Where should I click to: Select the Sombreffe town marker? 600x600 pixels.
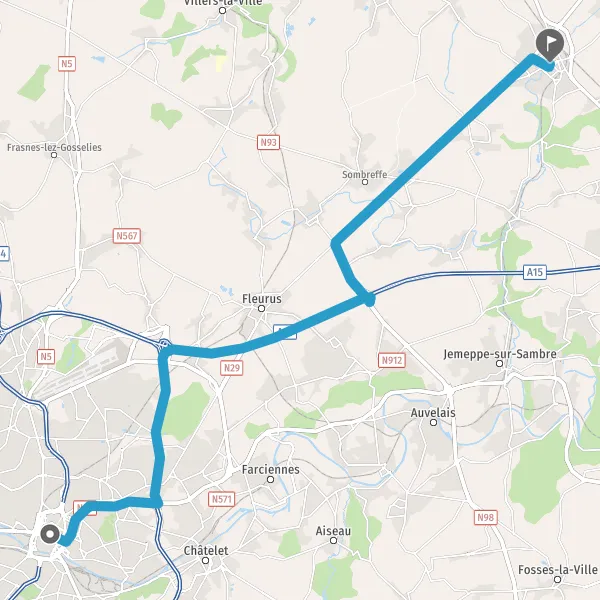tap(365, 182)
